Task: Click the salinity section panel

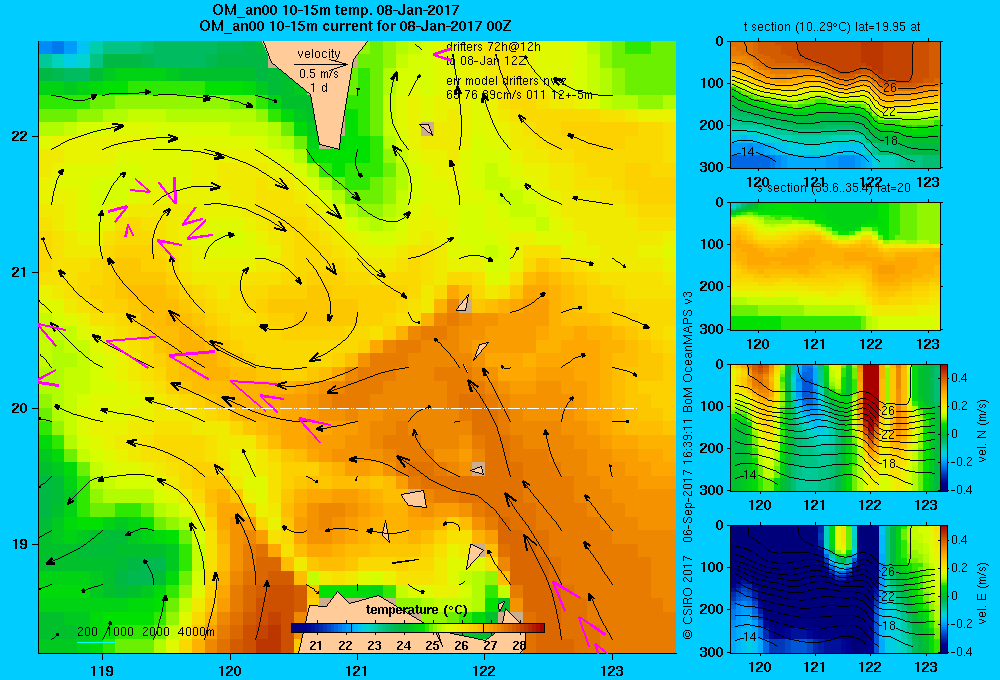Action: coord(835,266)
